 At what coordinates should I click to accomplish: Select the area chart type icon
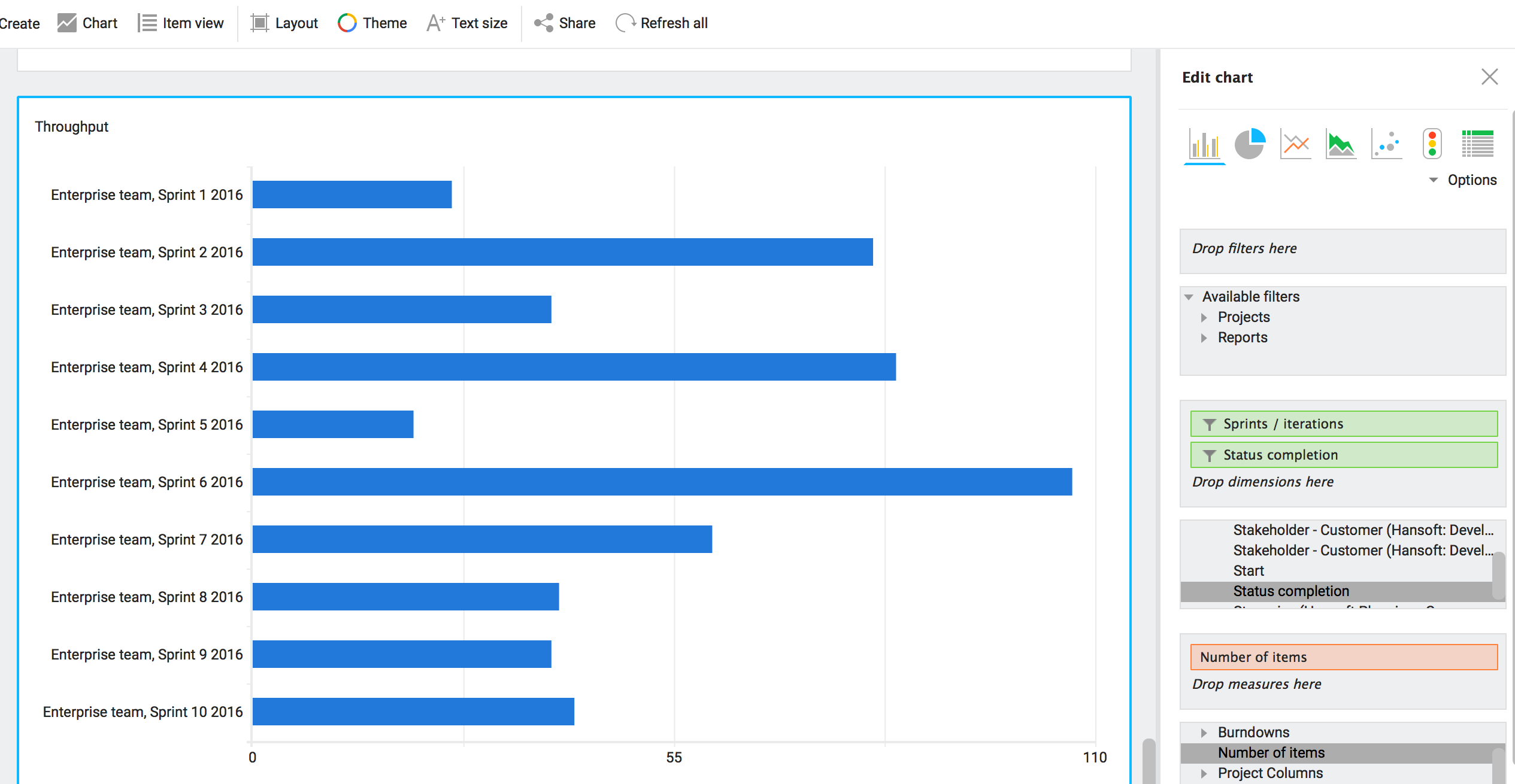tap(1341, 144)
